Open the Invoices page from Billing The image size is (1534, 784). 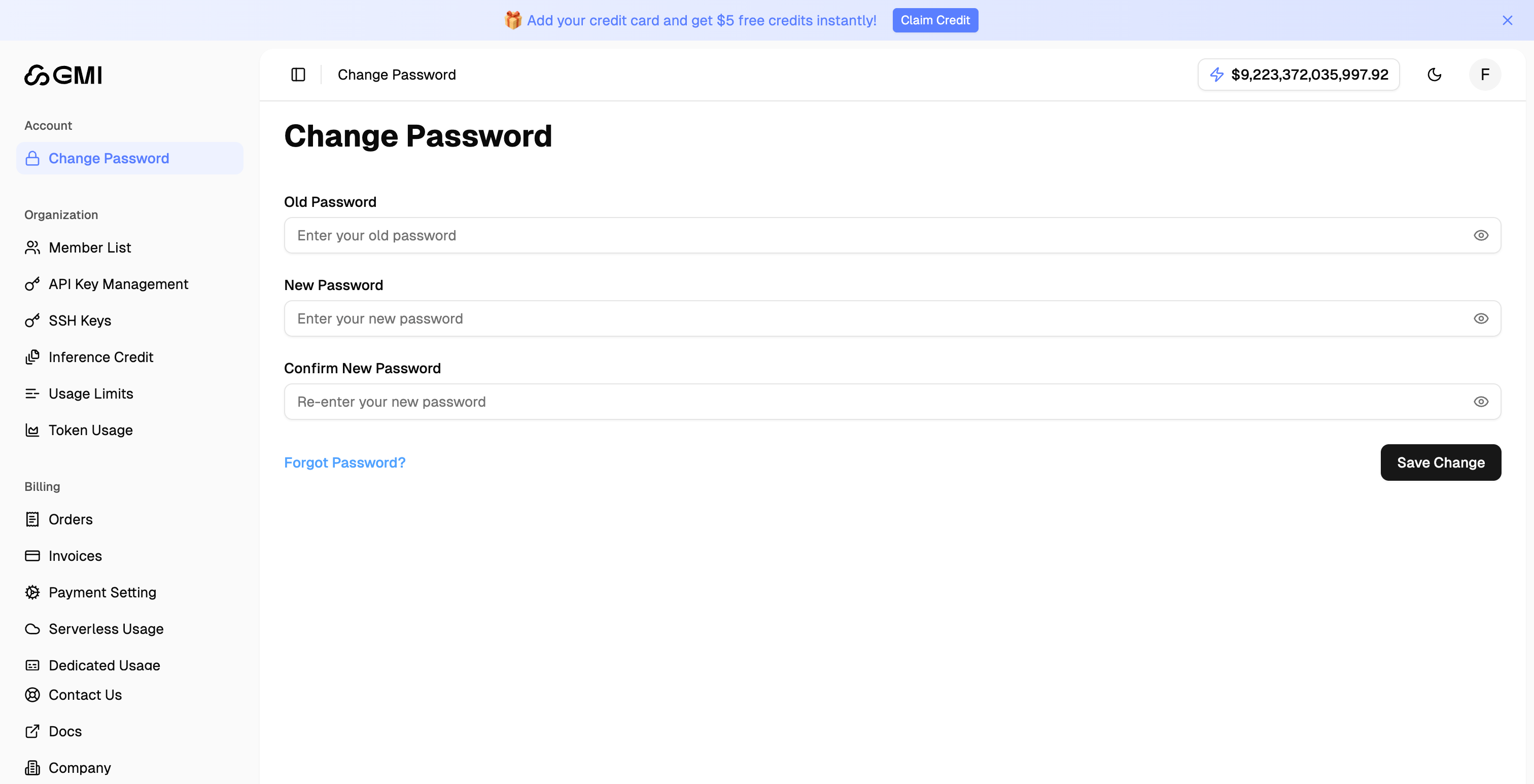(x=75, y=555)
